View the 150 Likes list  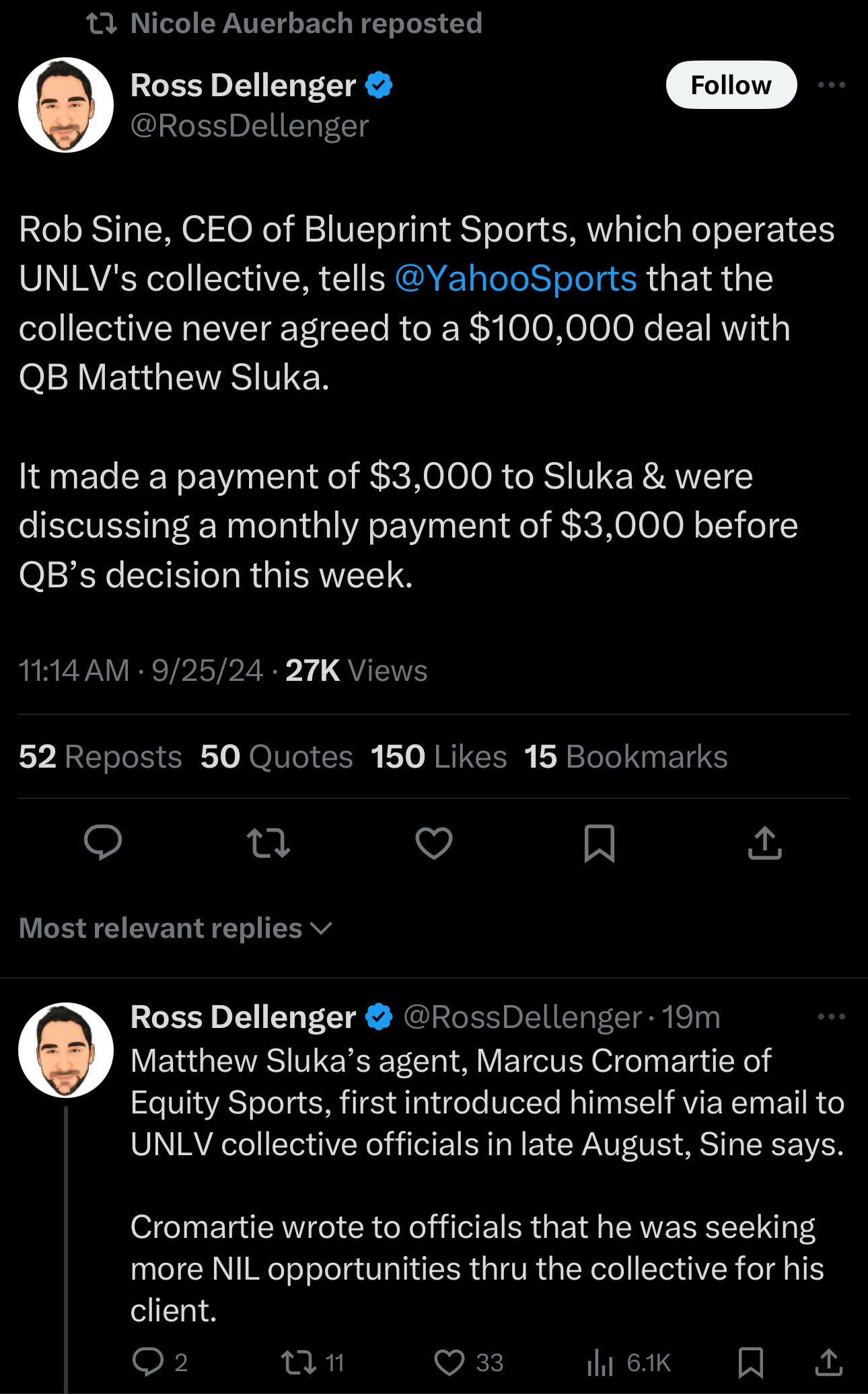439,757
